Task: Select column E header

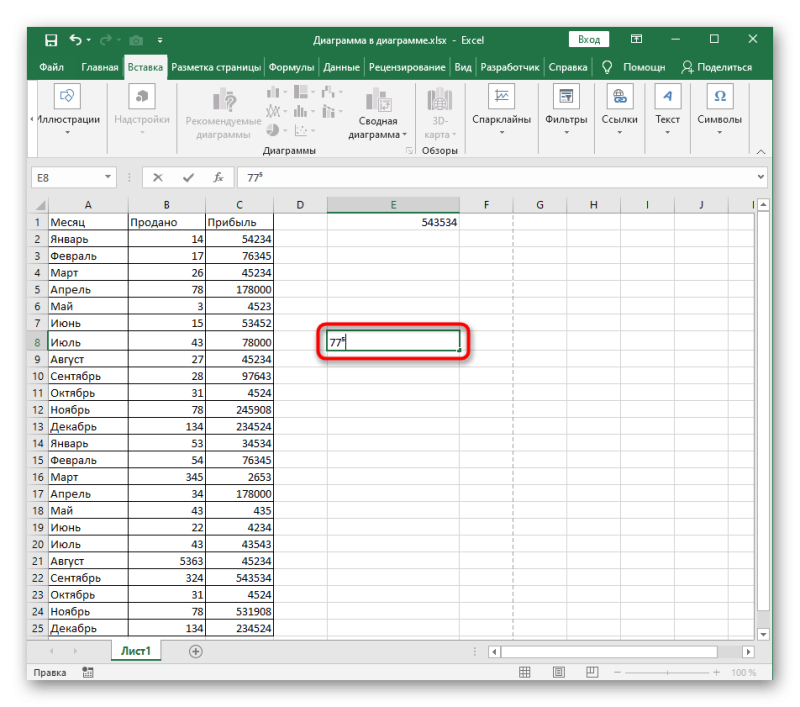Action: coord(393,205)
